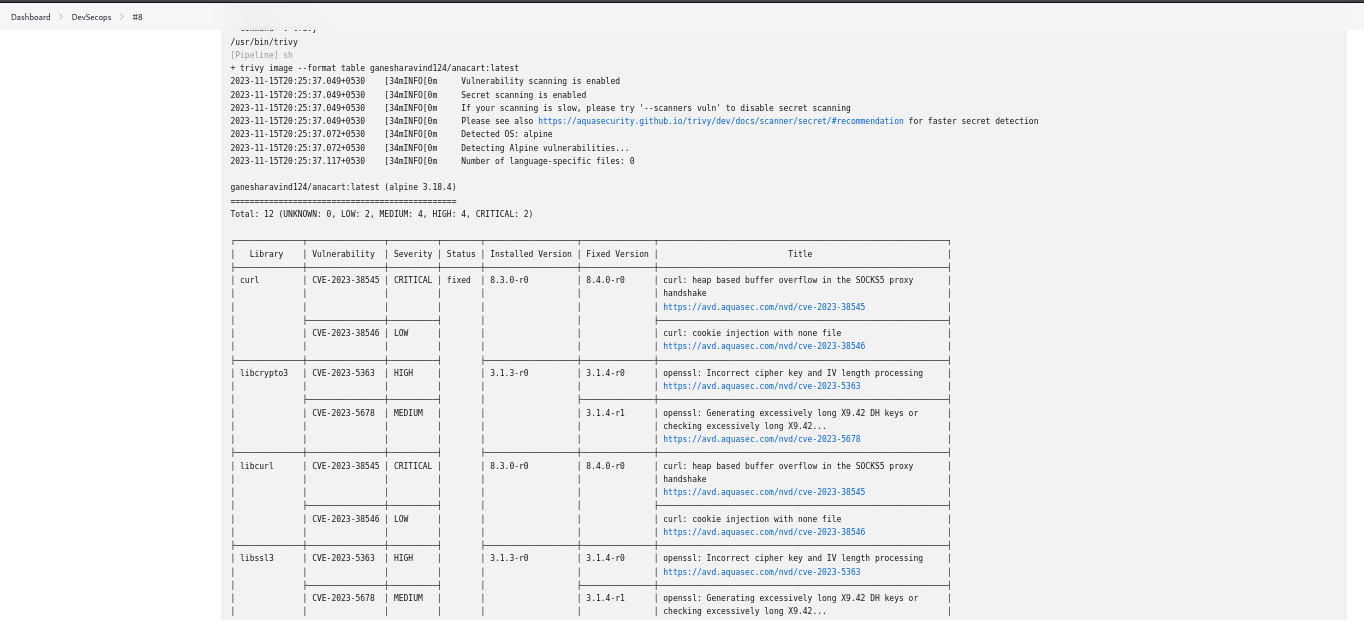1364x620 pixels.
Task: Open the cve-2023-38545 avd link in curl row
Action: pos(764,307)
